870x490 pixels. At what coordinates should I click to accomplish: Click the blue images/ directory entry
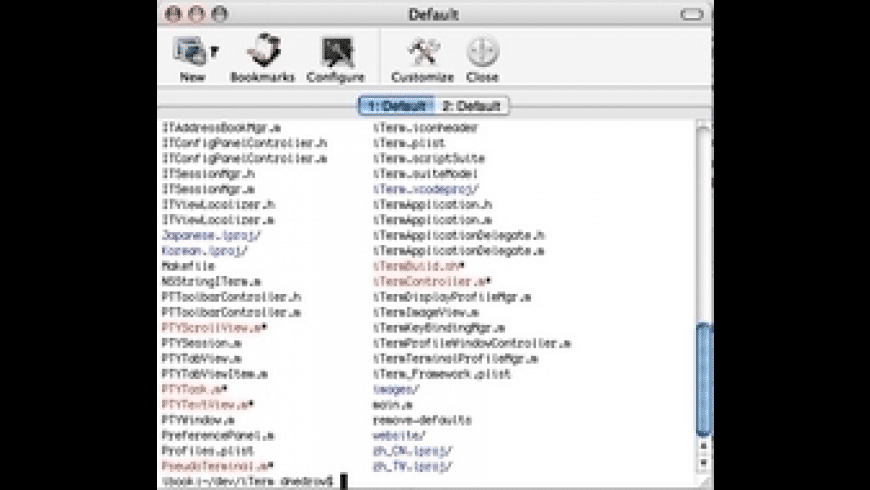tap(396, 390)
